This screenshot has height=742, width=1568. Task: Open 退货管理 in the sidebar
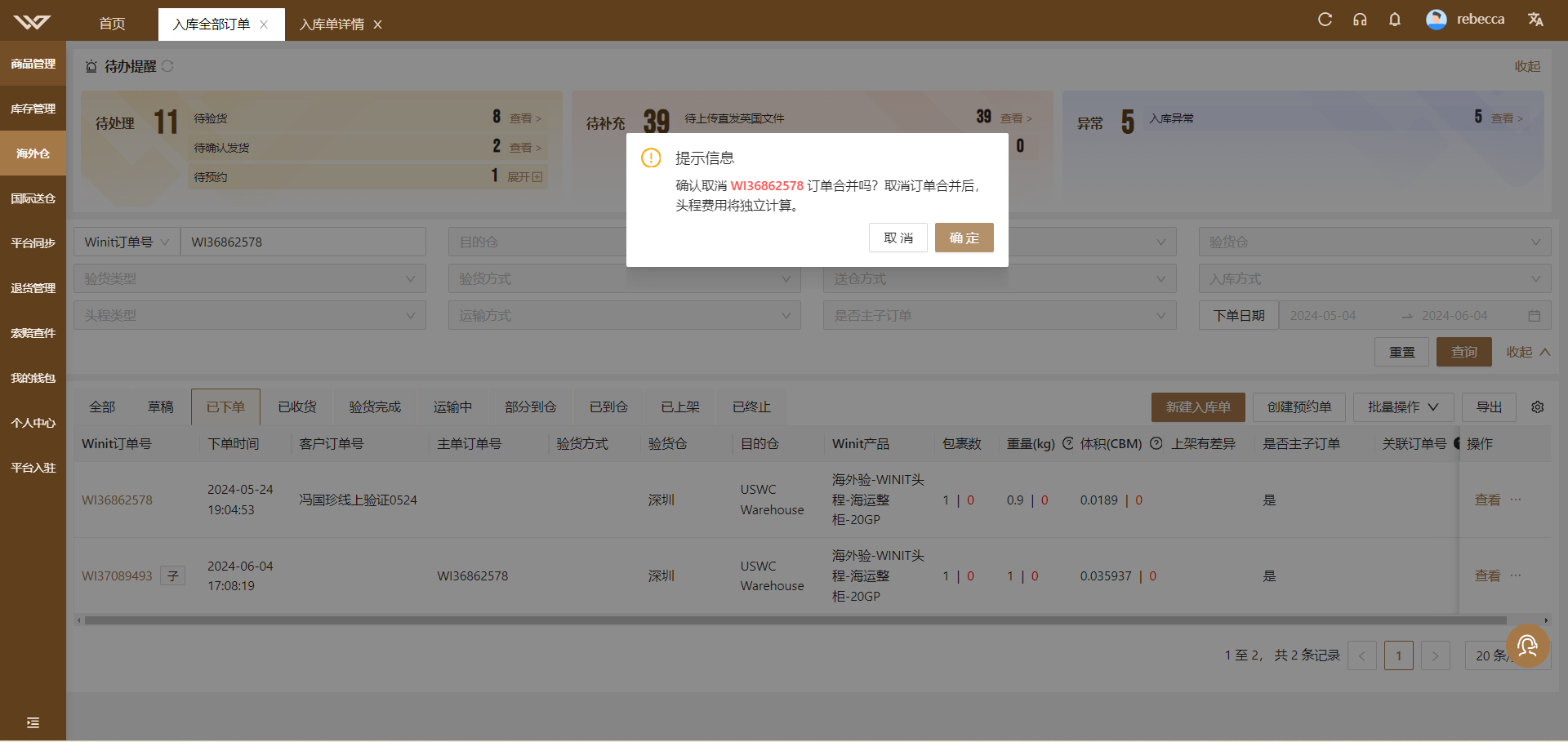[33, 288]
